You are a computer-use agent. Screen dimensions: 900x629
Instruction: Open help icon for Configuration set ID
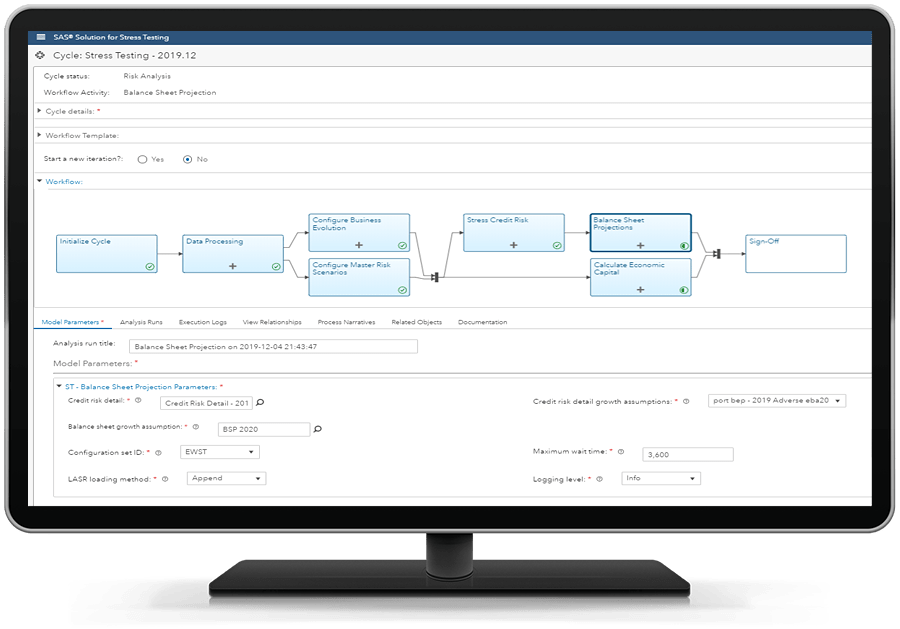(158, 453)
